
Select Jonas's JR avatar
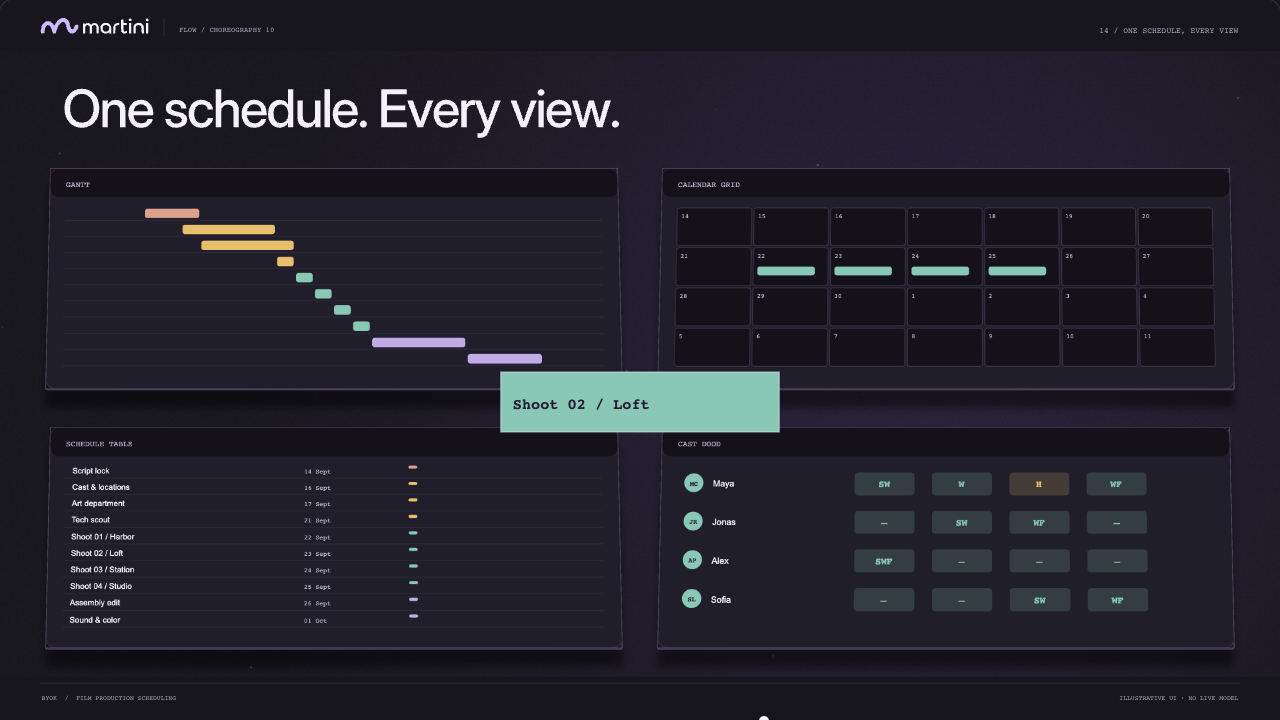coord(693,521)
